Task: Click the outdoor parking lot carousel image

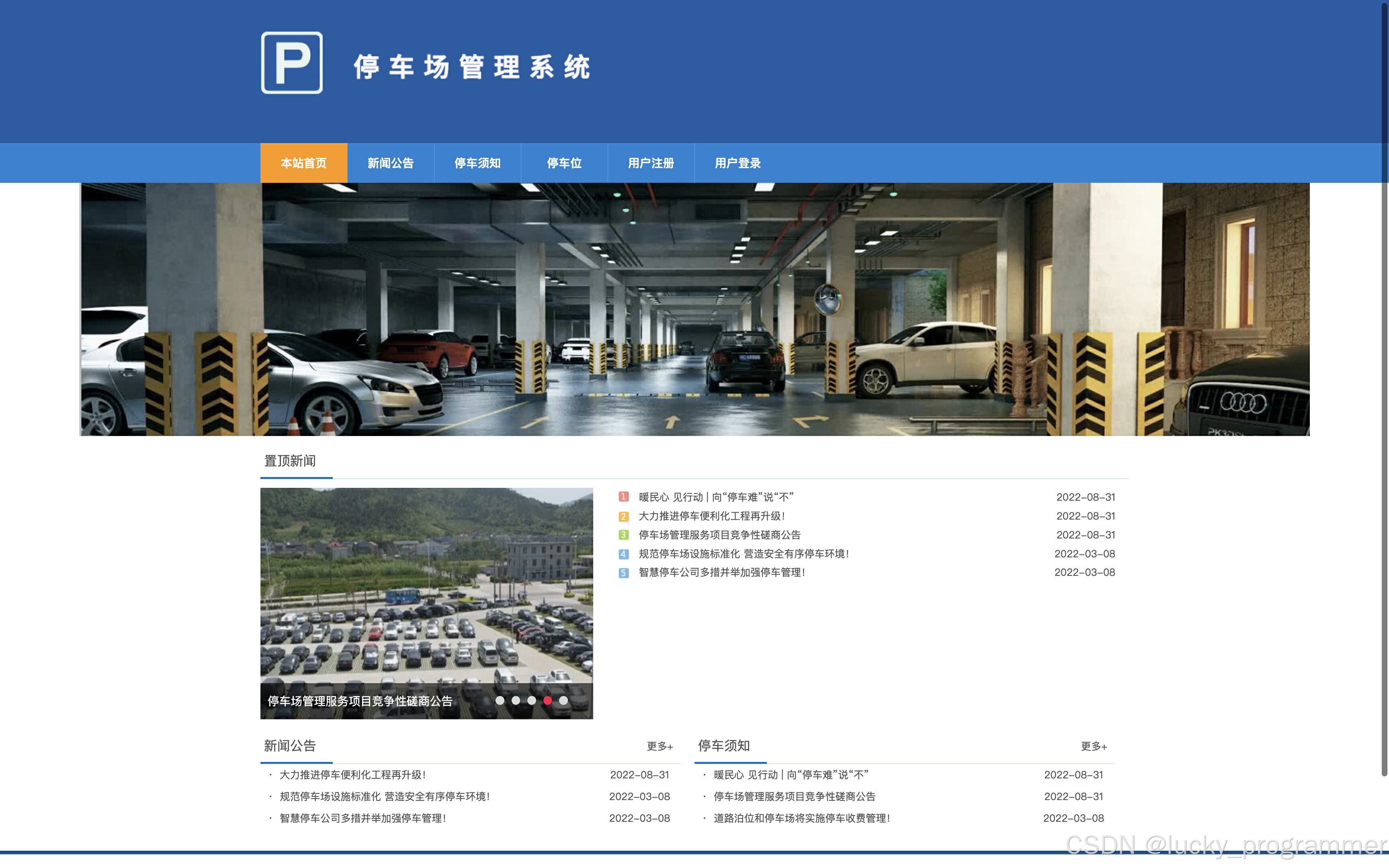Action: [426, 585]
